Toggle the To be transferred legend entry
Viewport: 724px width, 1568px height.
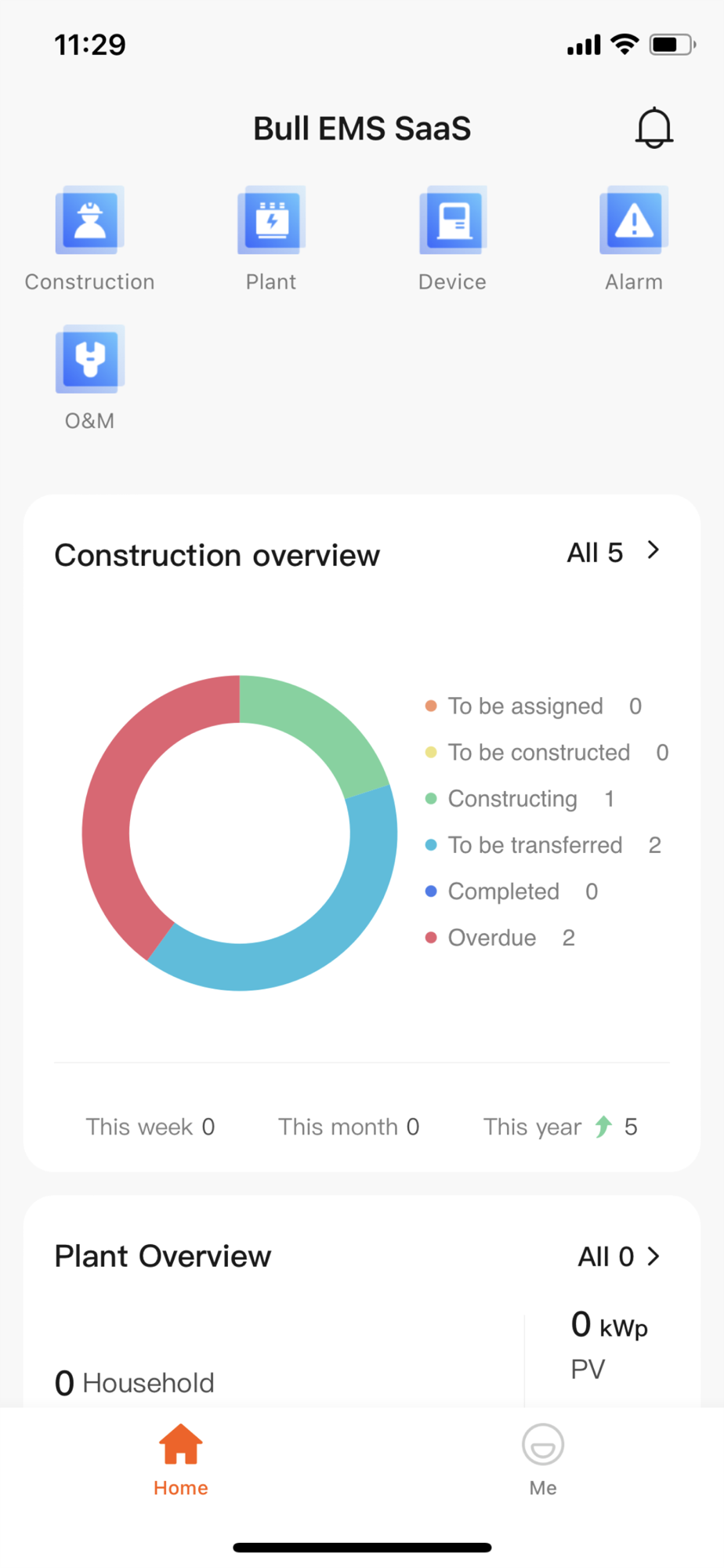pos(535,845)
